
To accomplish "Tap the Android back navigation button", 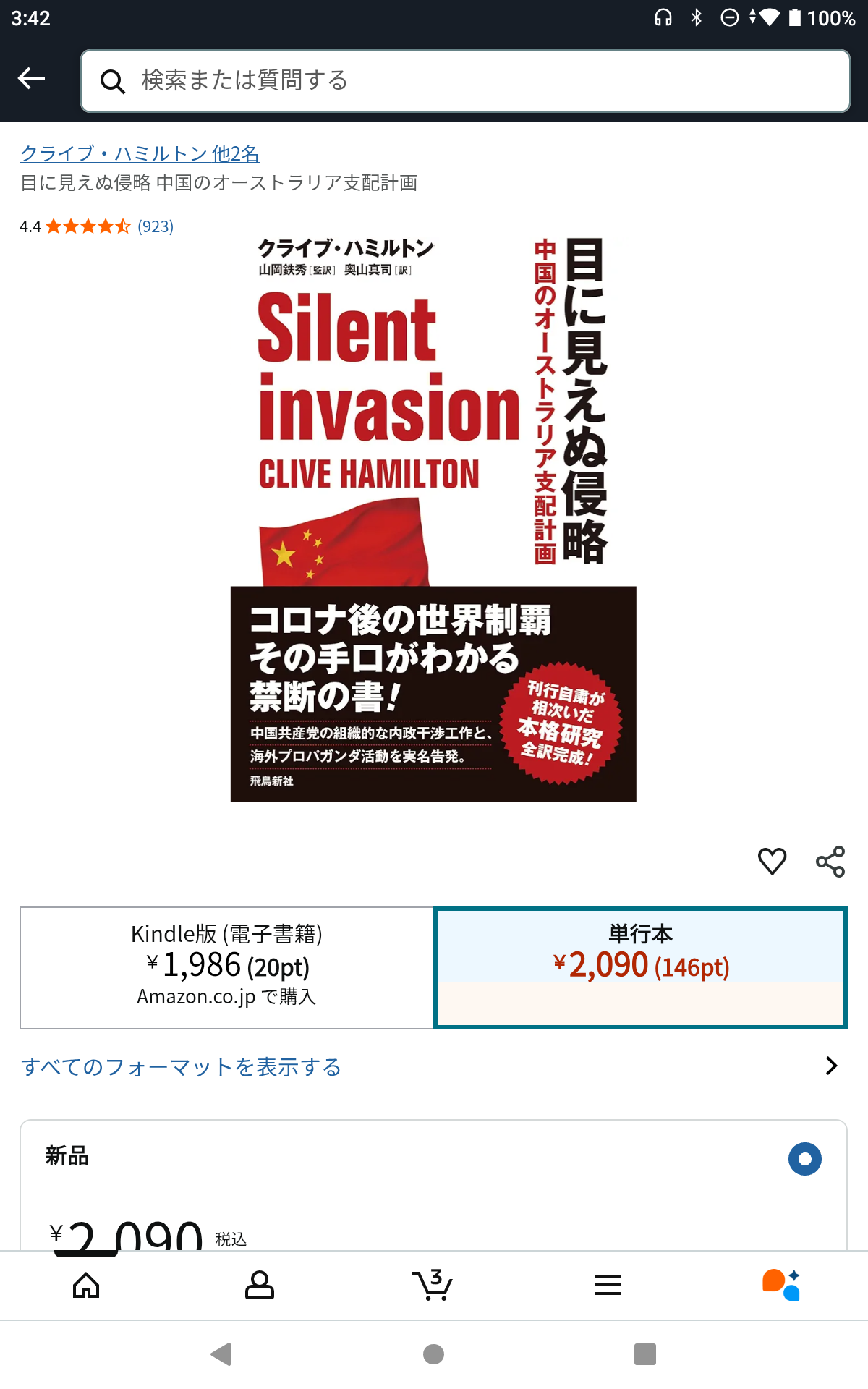I will click(x=221, y=1354).
